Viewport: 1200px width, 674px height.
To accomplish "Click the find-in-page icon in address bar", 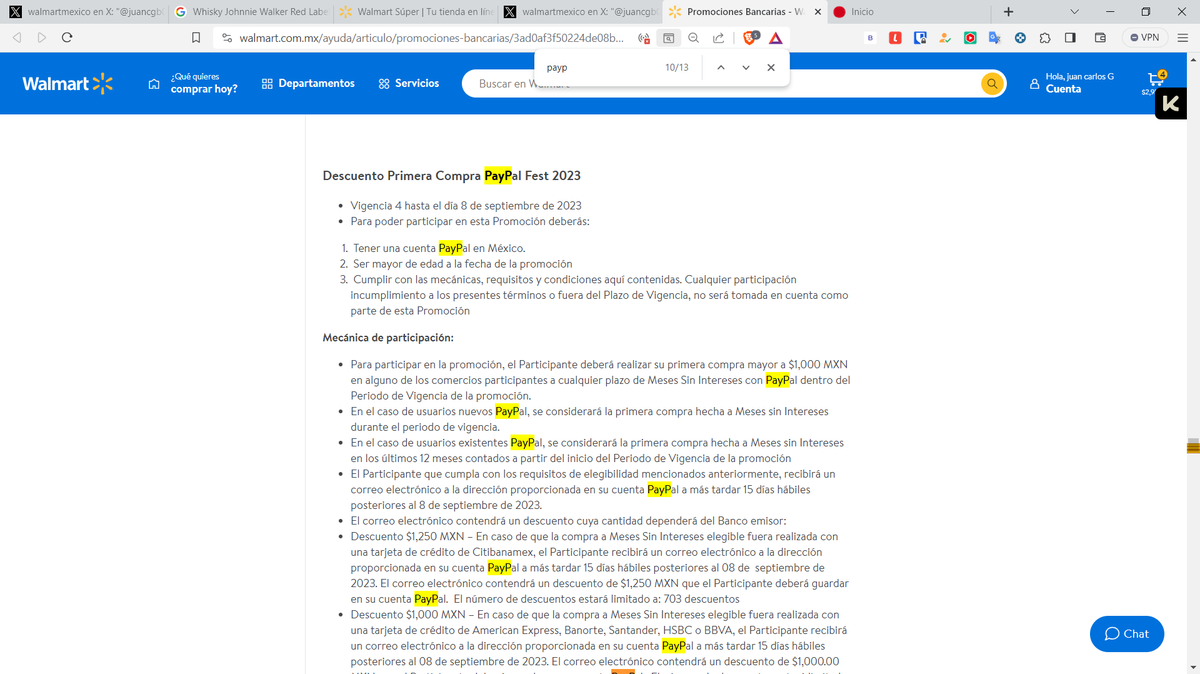I will tap(668, 38).
